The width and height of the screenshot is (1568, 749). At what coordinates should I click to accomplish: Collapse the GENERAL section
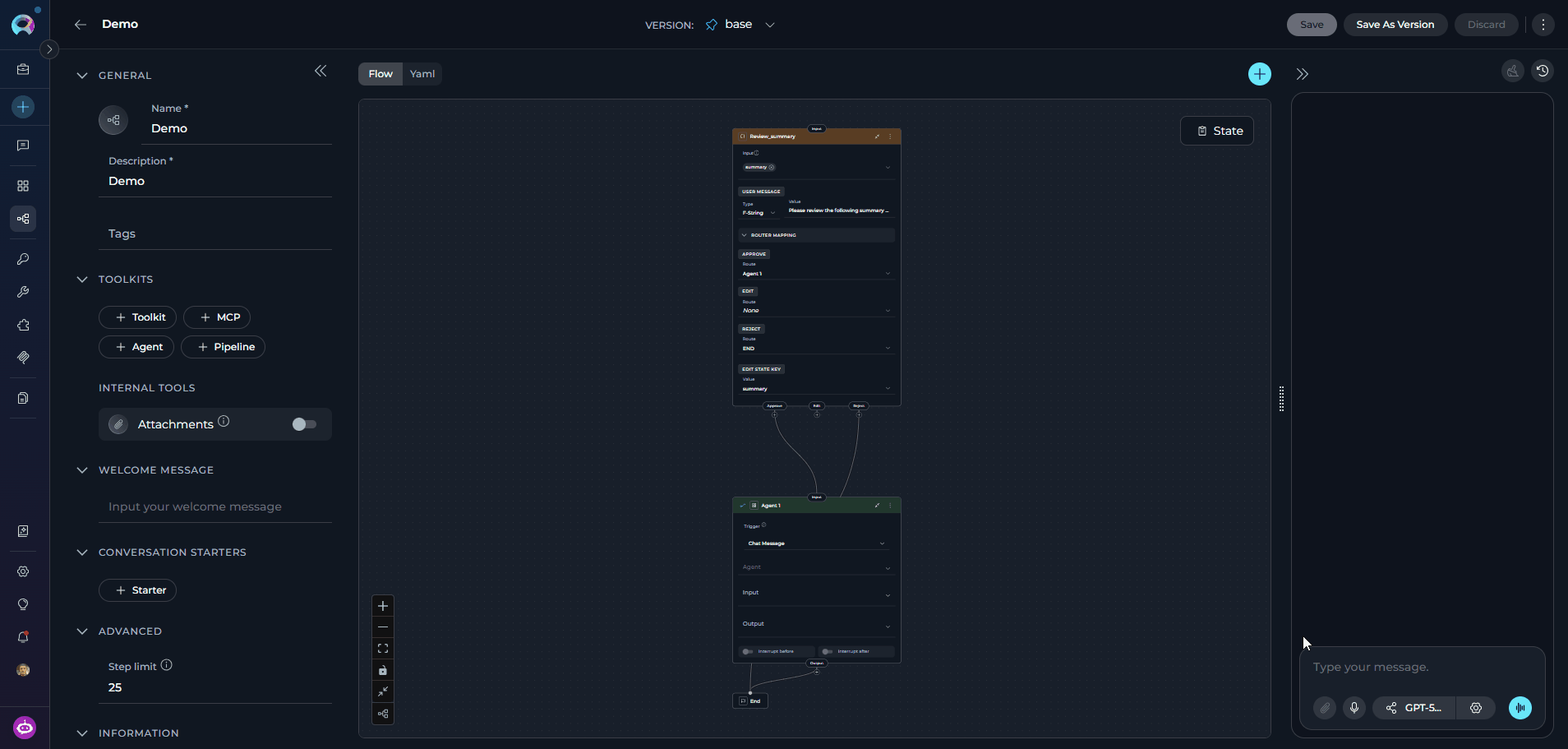pos(82,76)
